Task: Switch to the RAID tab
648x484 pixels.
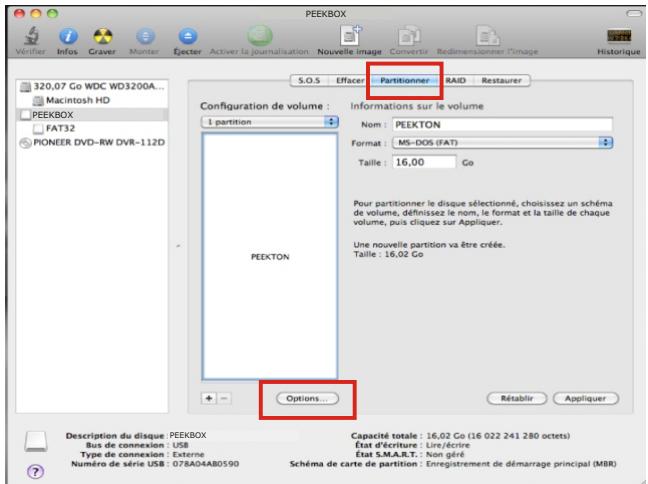Action: point(455,80)
